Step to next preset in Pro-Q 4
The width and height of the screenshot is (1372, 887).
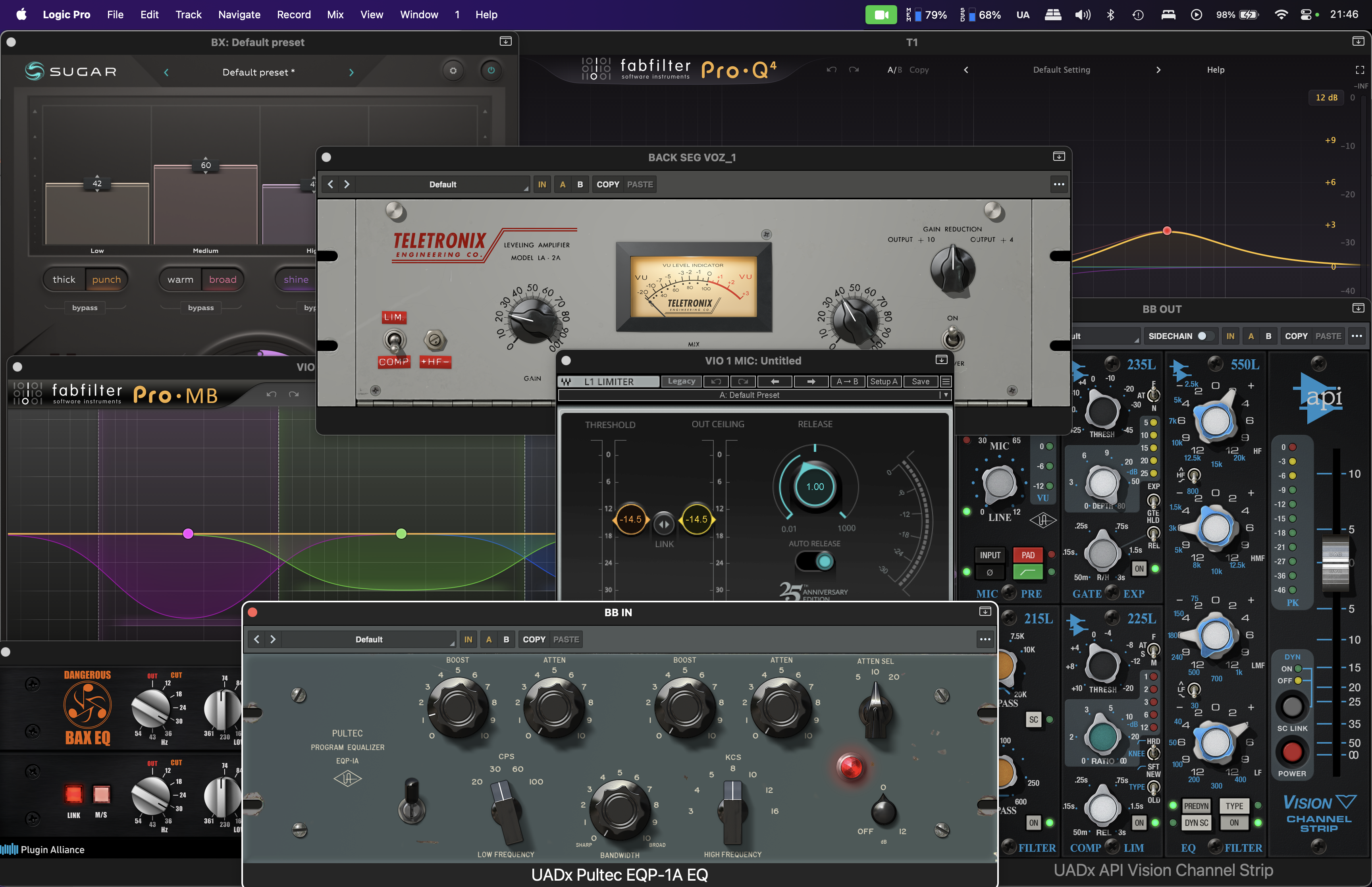(1158, 70)
